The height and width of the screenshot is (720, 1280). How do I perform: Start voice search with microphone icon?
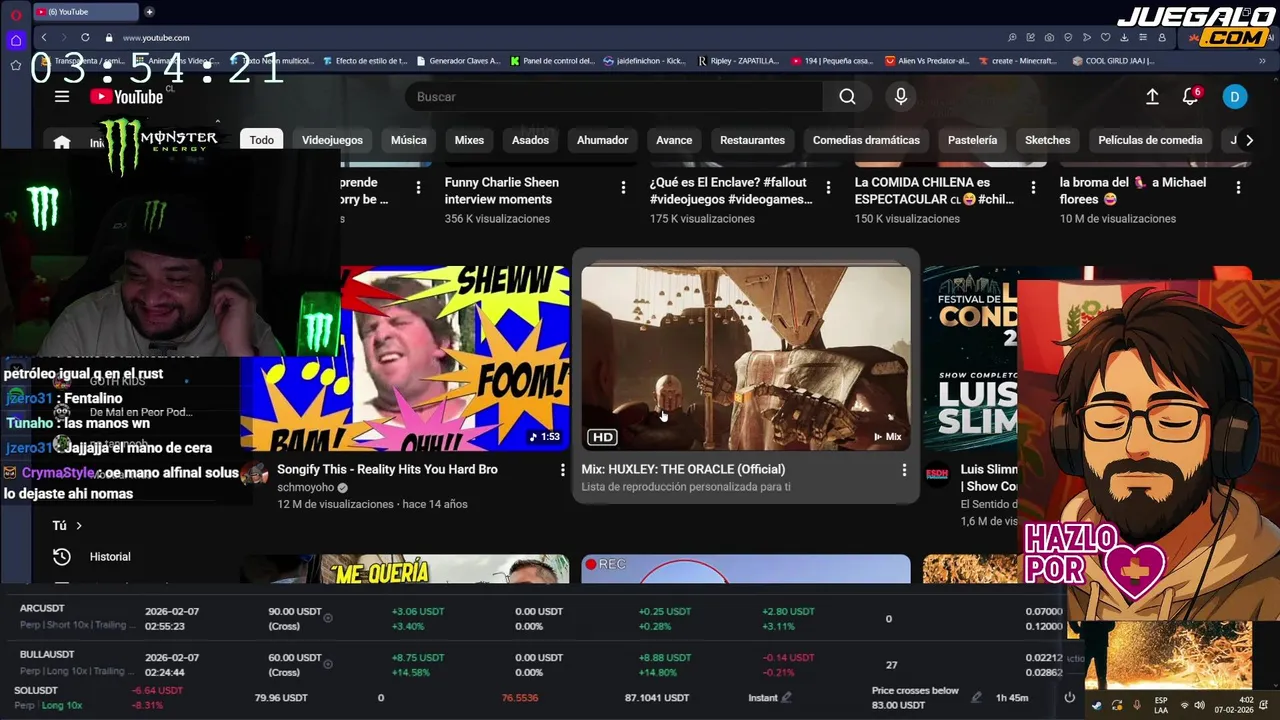pos(901,97)
